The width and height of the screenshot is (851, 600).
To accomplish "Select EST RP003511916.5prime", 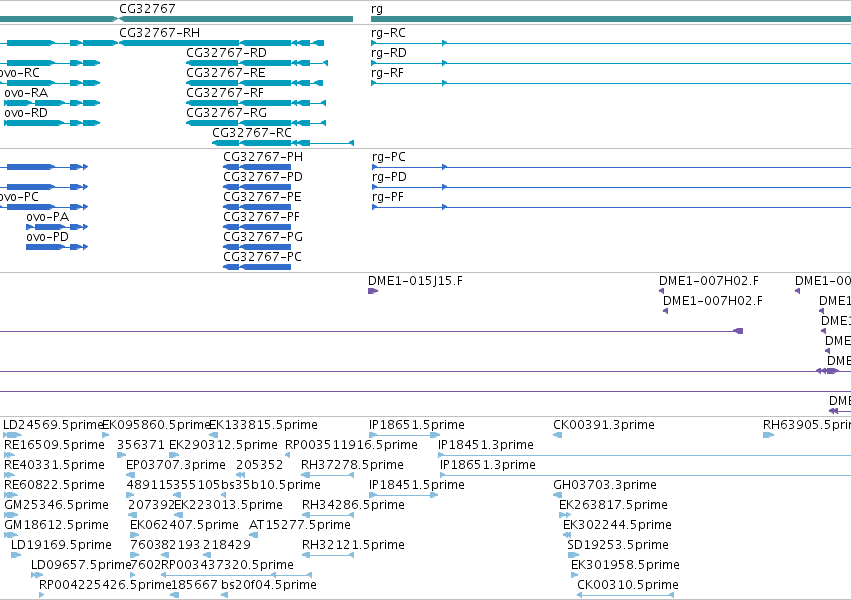I will [288, 455].
